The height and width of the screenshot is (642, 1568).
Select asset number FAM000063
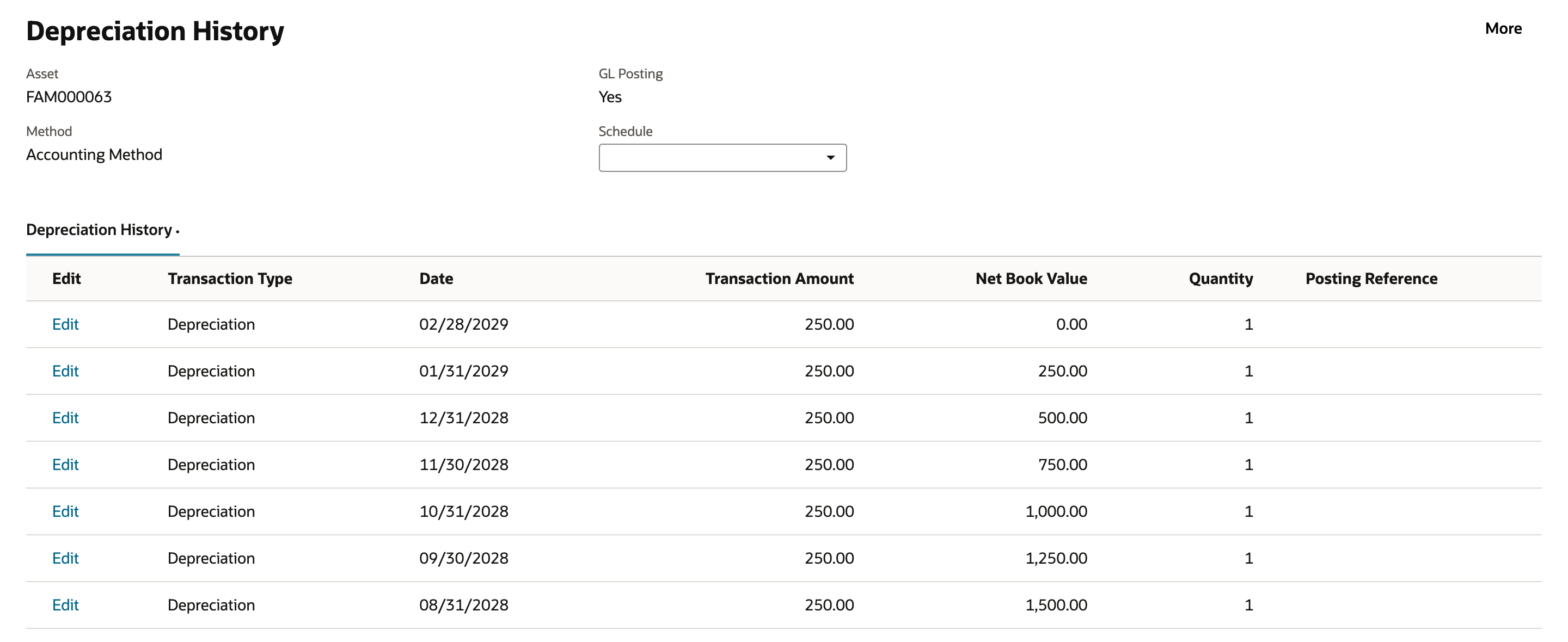point(69,97)
